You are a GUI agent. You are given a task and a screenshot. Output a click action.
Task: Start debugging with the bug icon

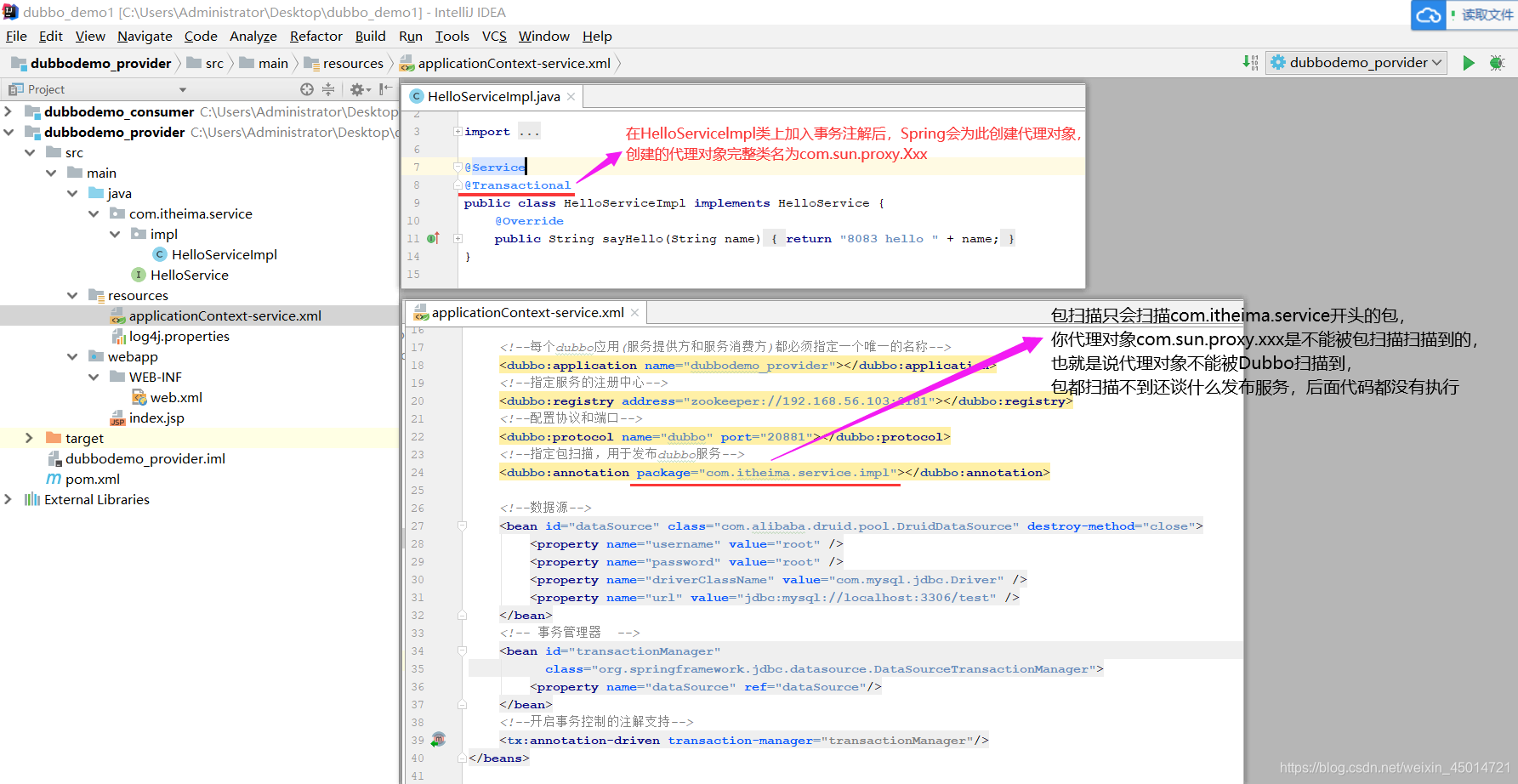[1497, 63]
